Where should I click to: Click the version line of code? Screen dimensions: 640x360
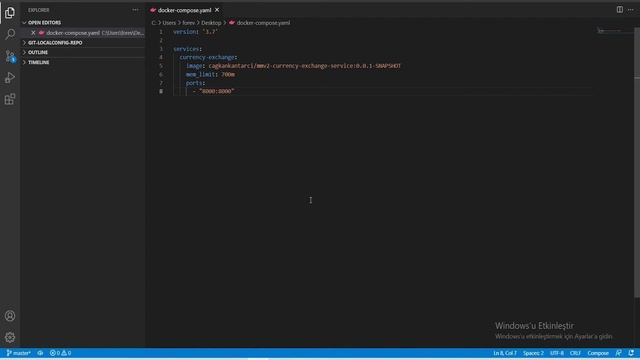click(x=196, y=31)
